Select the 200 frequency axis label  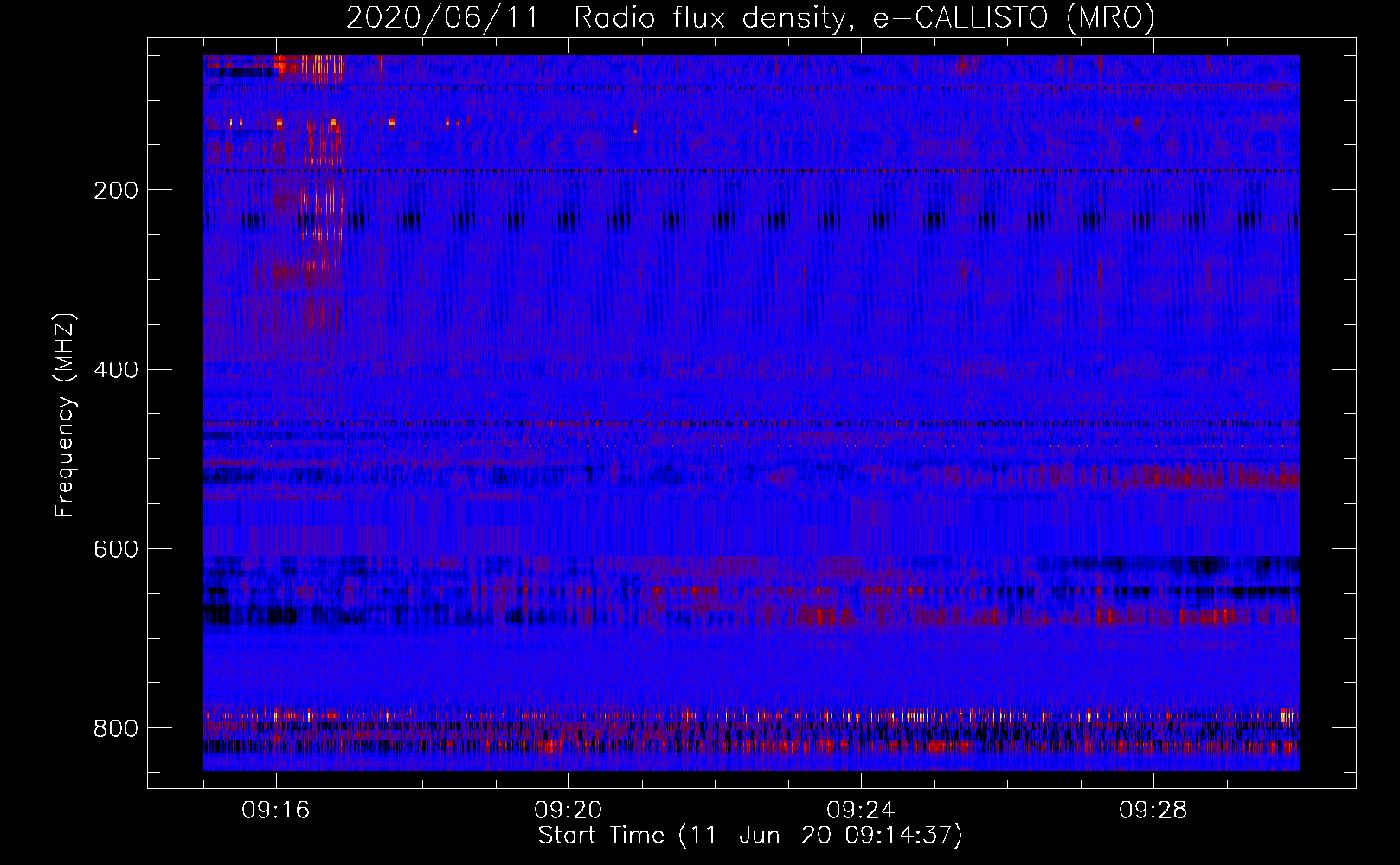point(115,190)
